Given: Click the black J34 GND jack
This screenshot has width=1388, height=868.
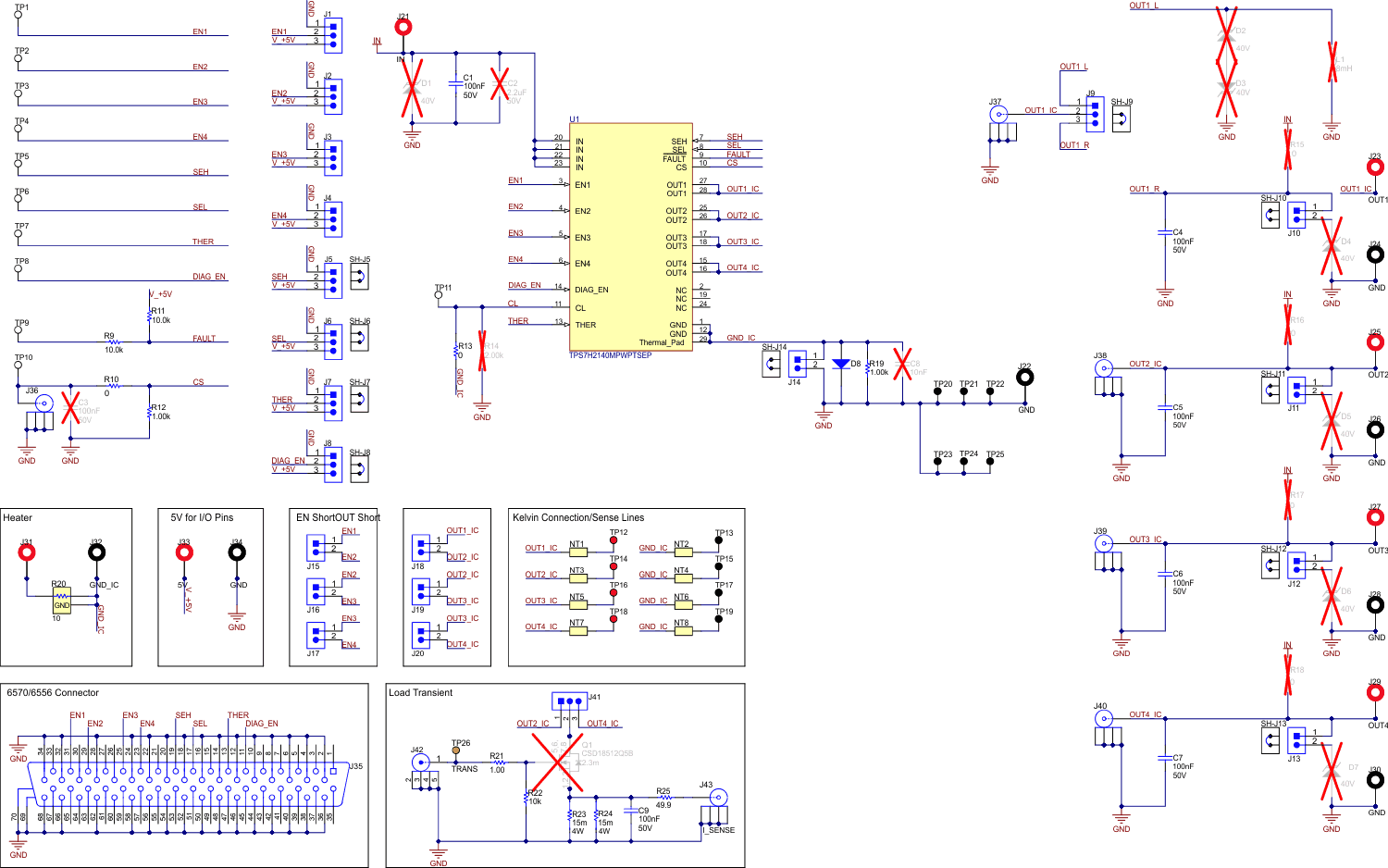Looking at the screenshot, I should pyautogui.click(x=237, y=552).
